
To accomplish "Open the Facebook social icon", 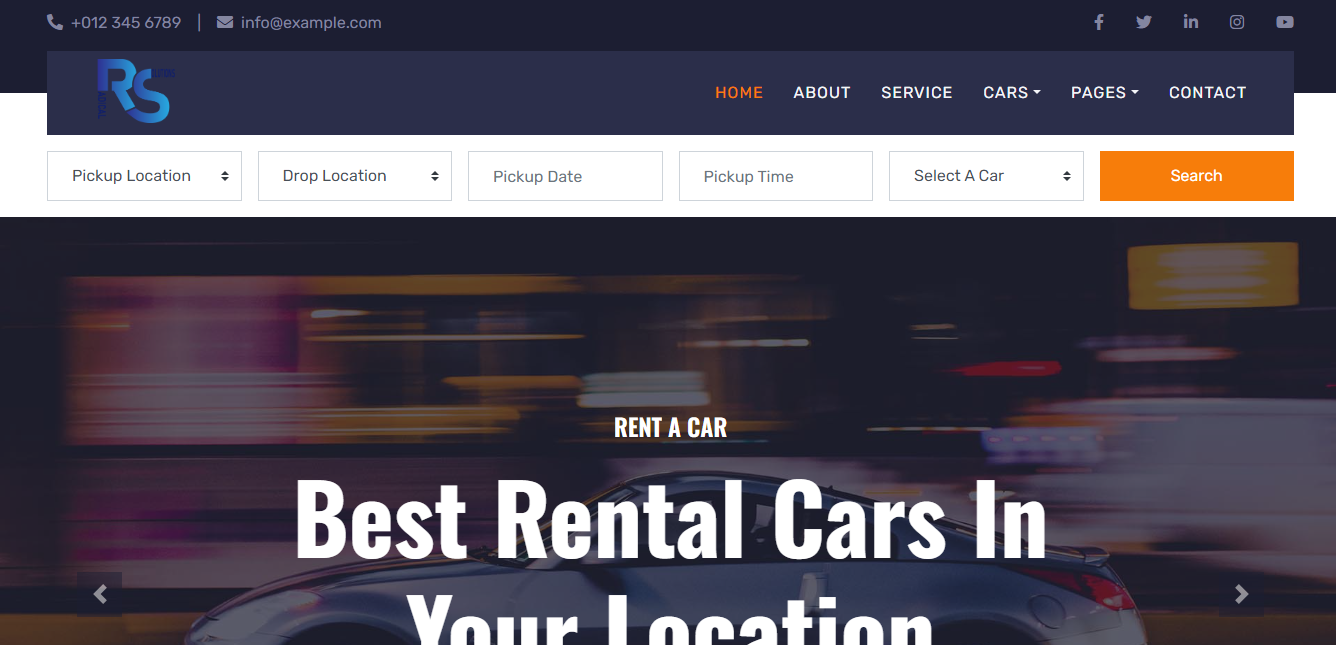I will click(x=1098, y=22).
